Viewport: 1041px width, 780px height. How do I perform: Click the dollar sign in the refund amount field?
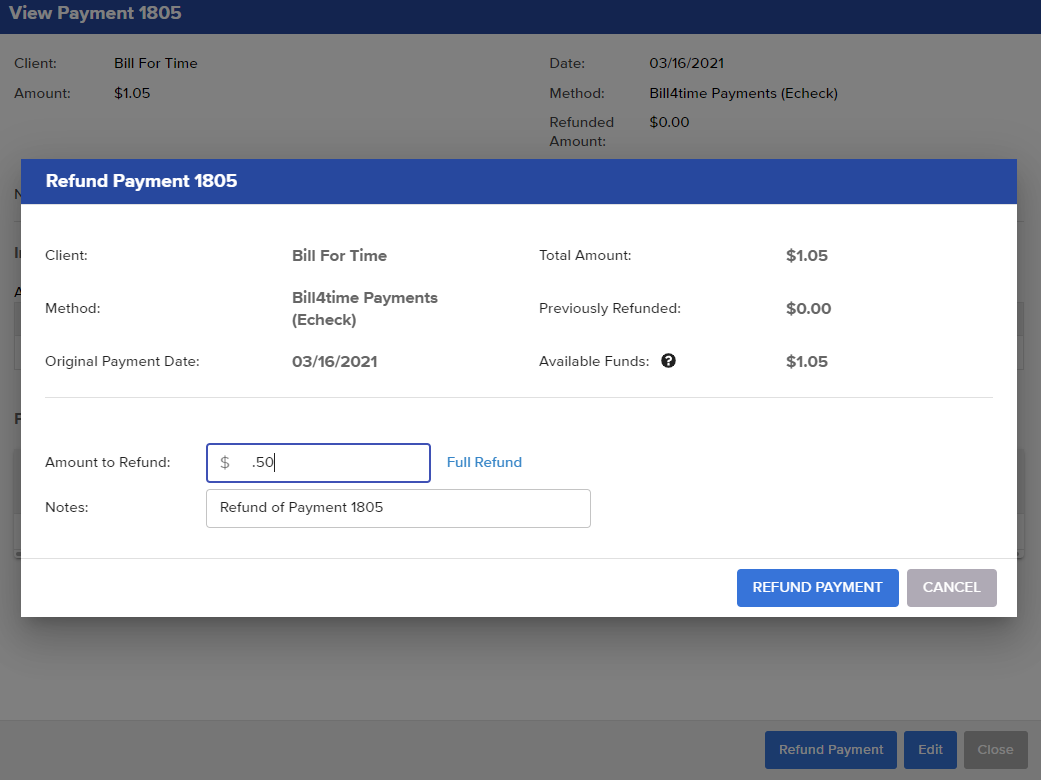(225, 462)
